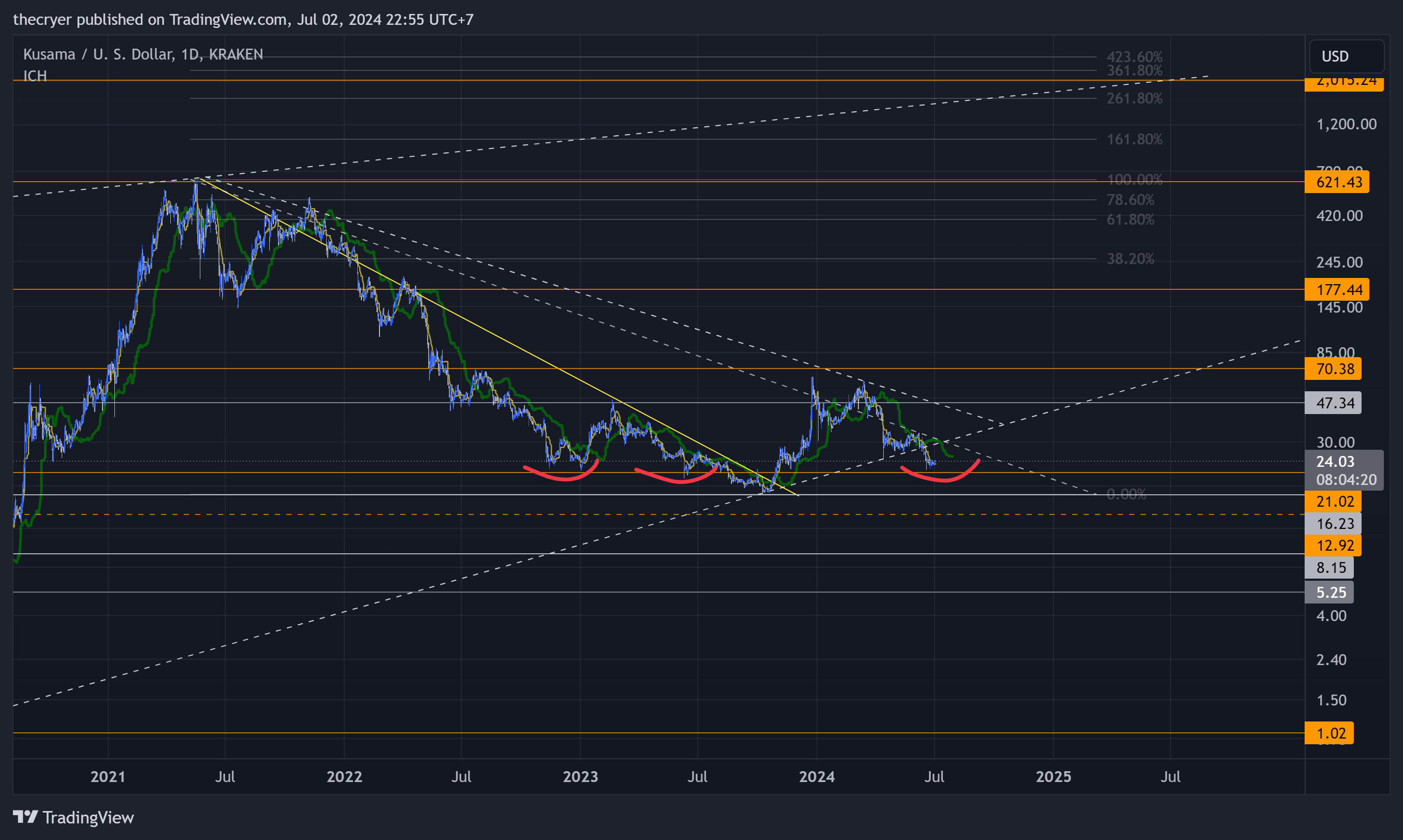Click the 8.15 gray price label
The image size is (1403, 840).
pyautogui.click(x=1328, y=567)
